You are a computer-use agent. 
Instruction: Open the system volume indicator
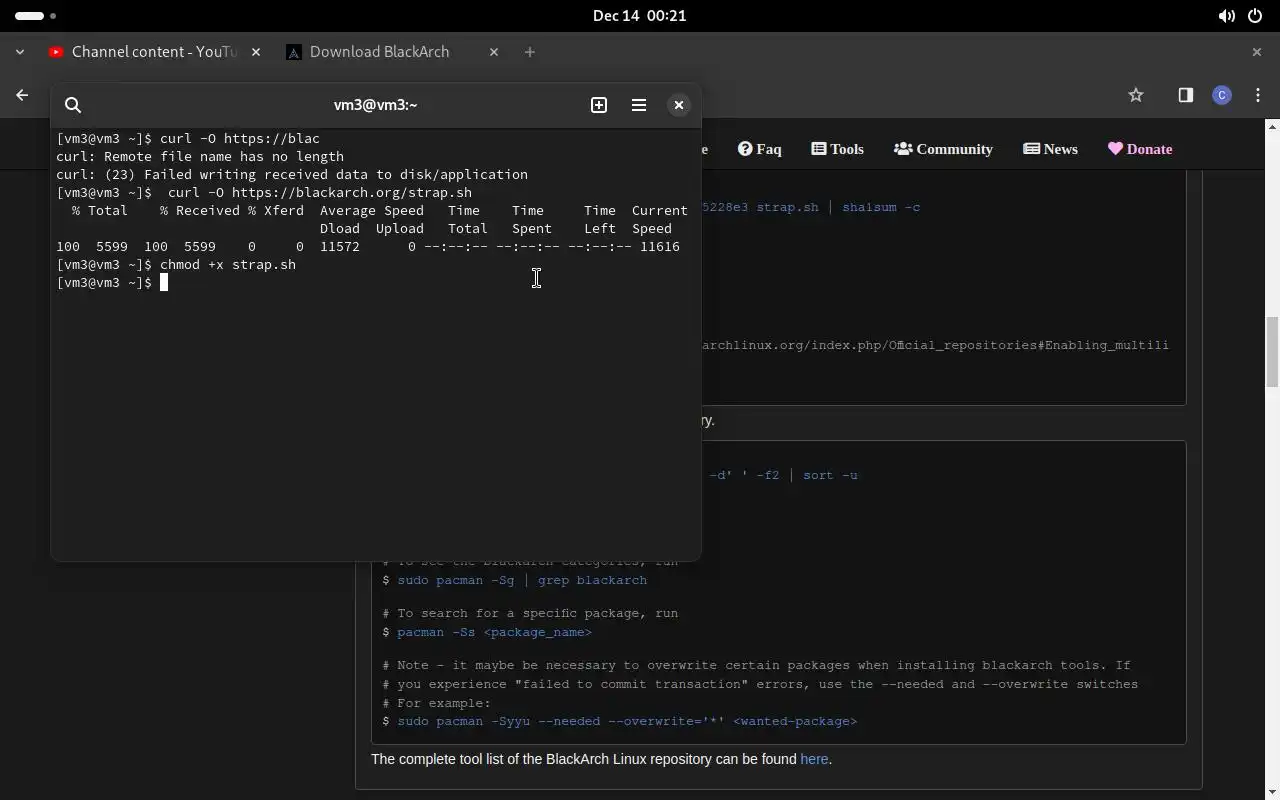point(1226,16)
